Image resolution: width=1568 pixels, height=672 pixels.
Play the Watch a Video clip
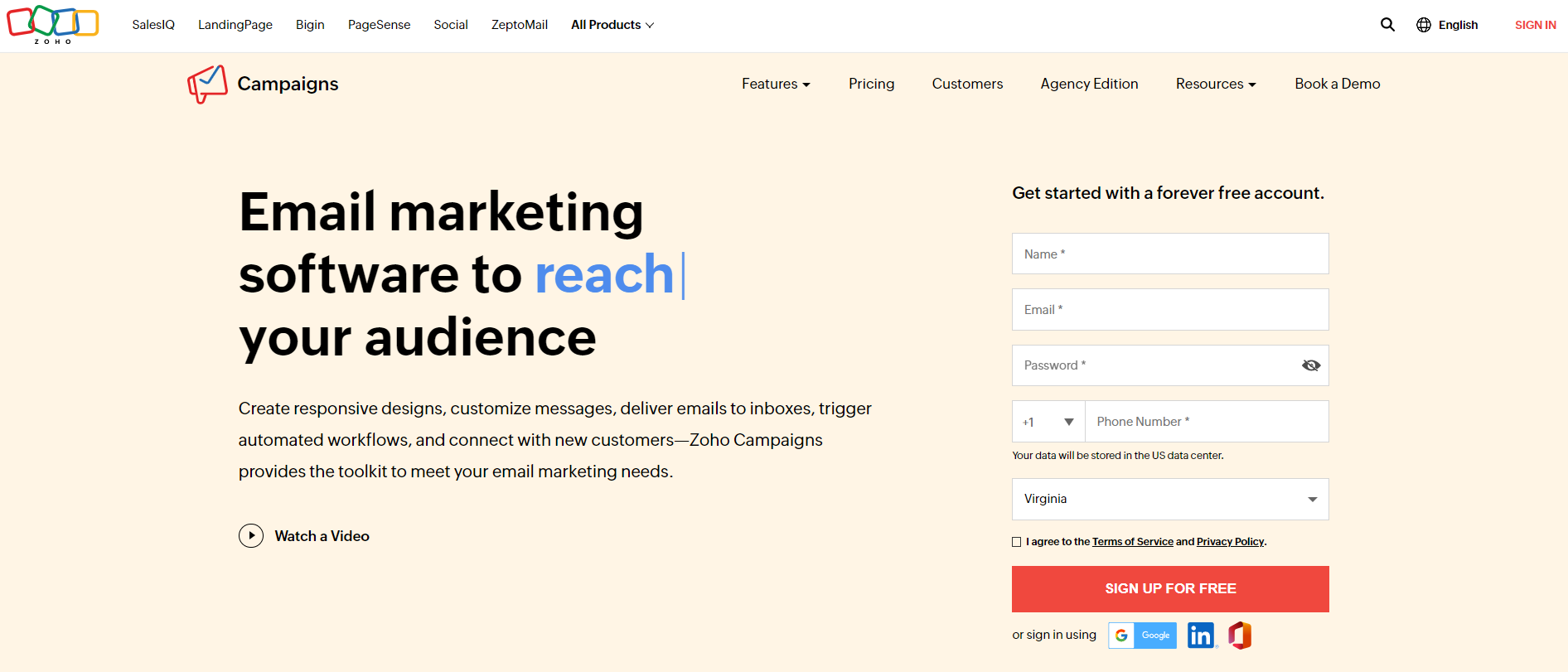tap(251, 535)
